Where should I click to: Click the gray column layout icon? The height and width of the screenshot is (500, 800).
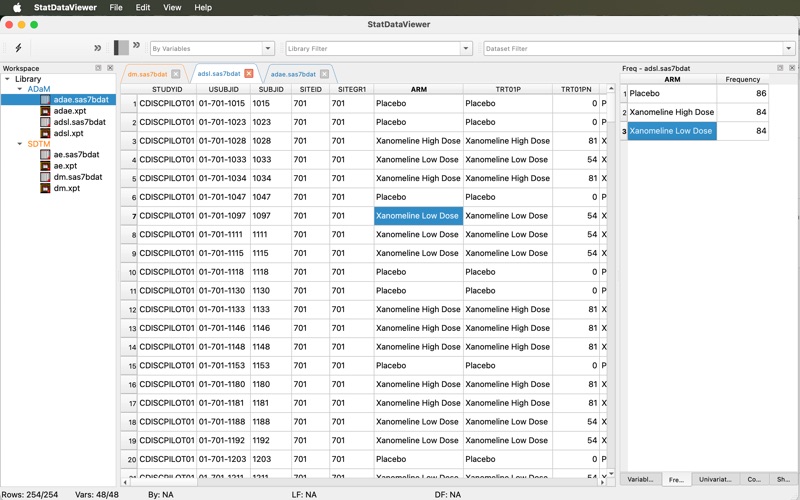click(x=121, y=47)
